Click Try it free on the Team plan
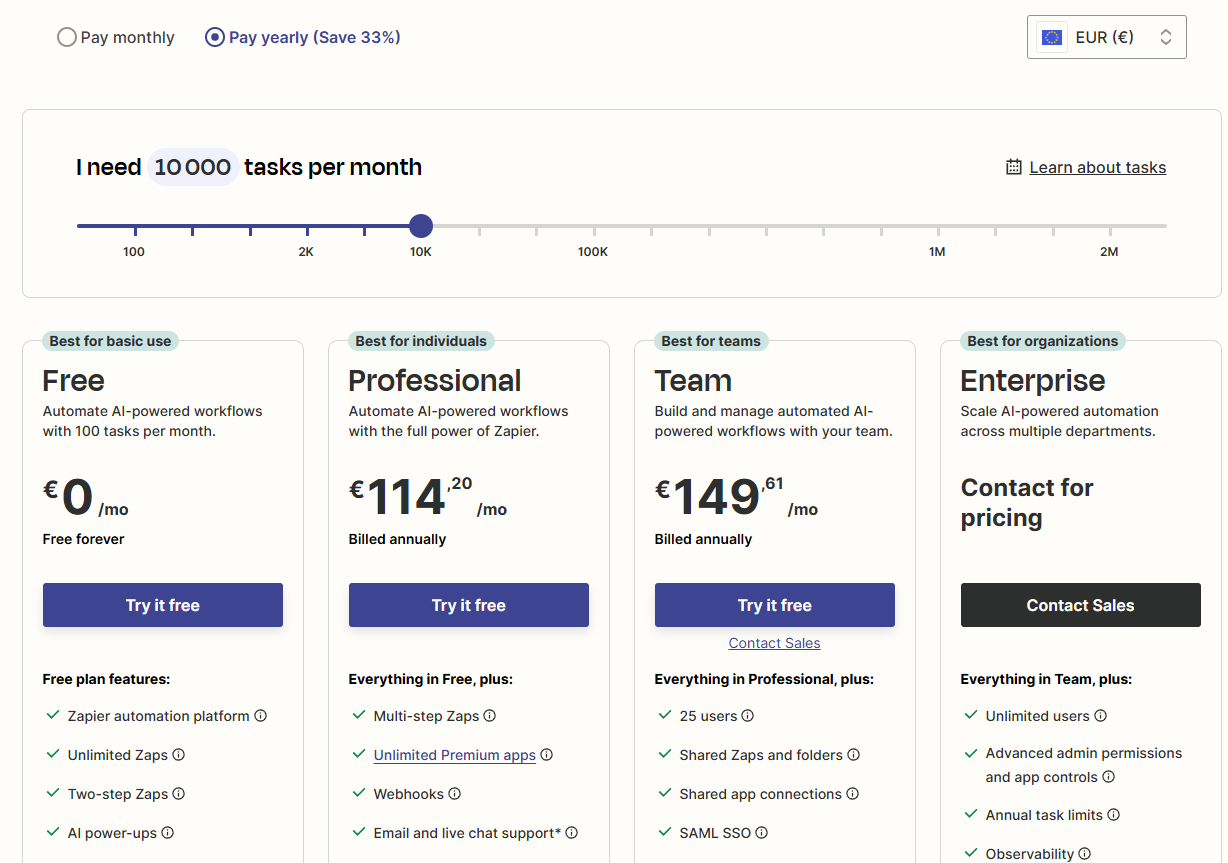Image resolution: width=1228 pixels, height=863 pixels. 774,604
